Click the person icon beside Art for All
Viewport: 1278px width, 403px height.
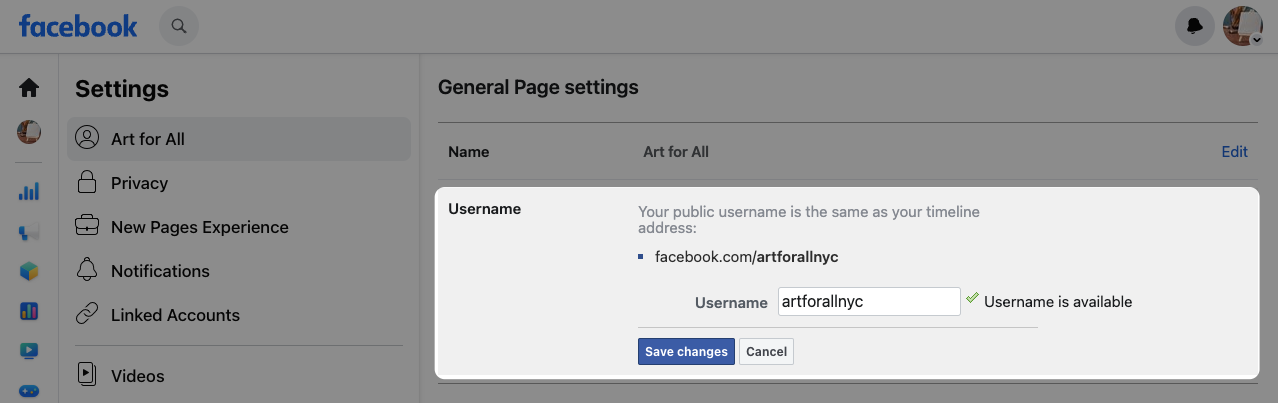(x=87, y=138)
